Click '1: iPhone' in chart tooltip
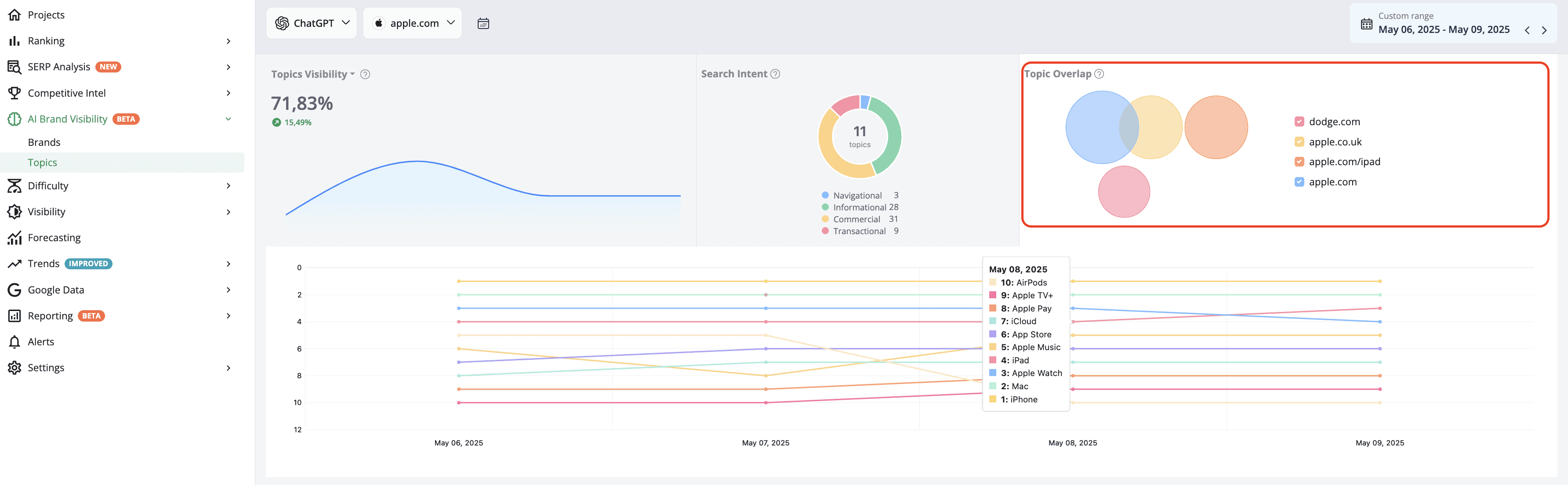Image resolution: width=1568 pixels, height=485 pixels. pyautogui.click(x=1019, y=400)
